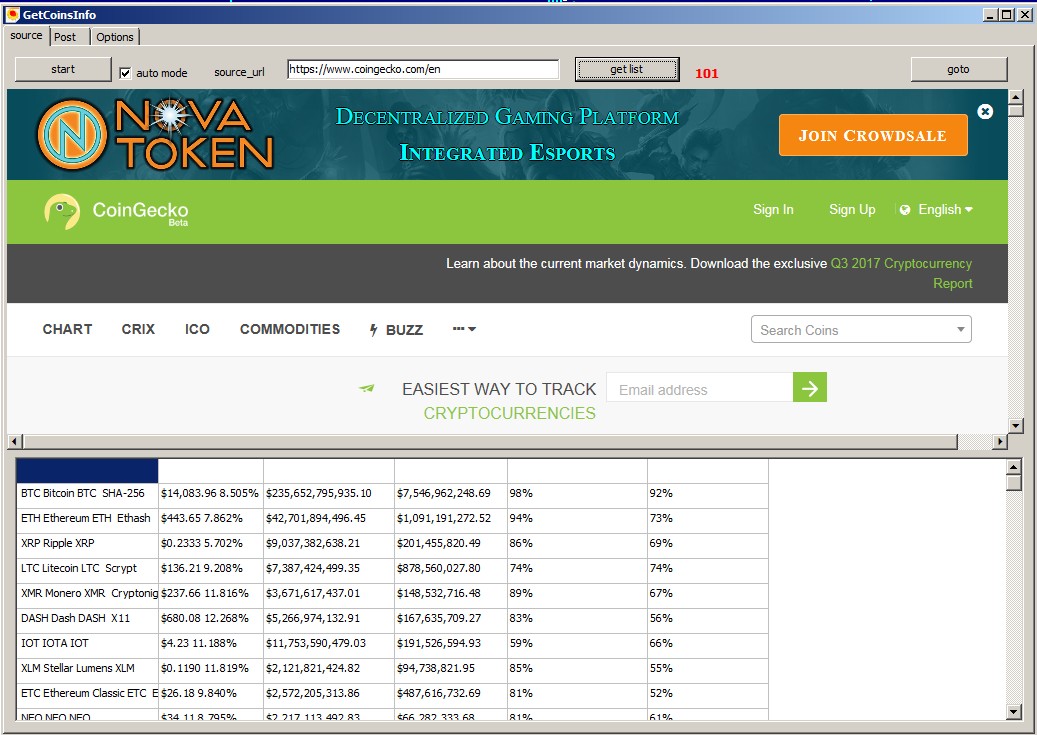Click the paper plane icon near Easiest Way
1037x735 pixels.
click(x=366, y=388)
